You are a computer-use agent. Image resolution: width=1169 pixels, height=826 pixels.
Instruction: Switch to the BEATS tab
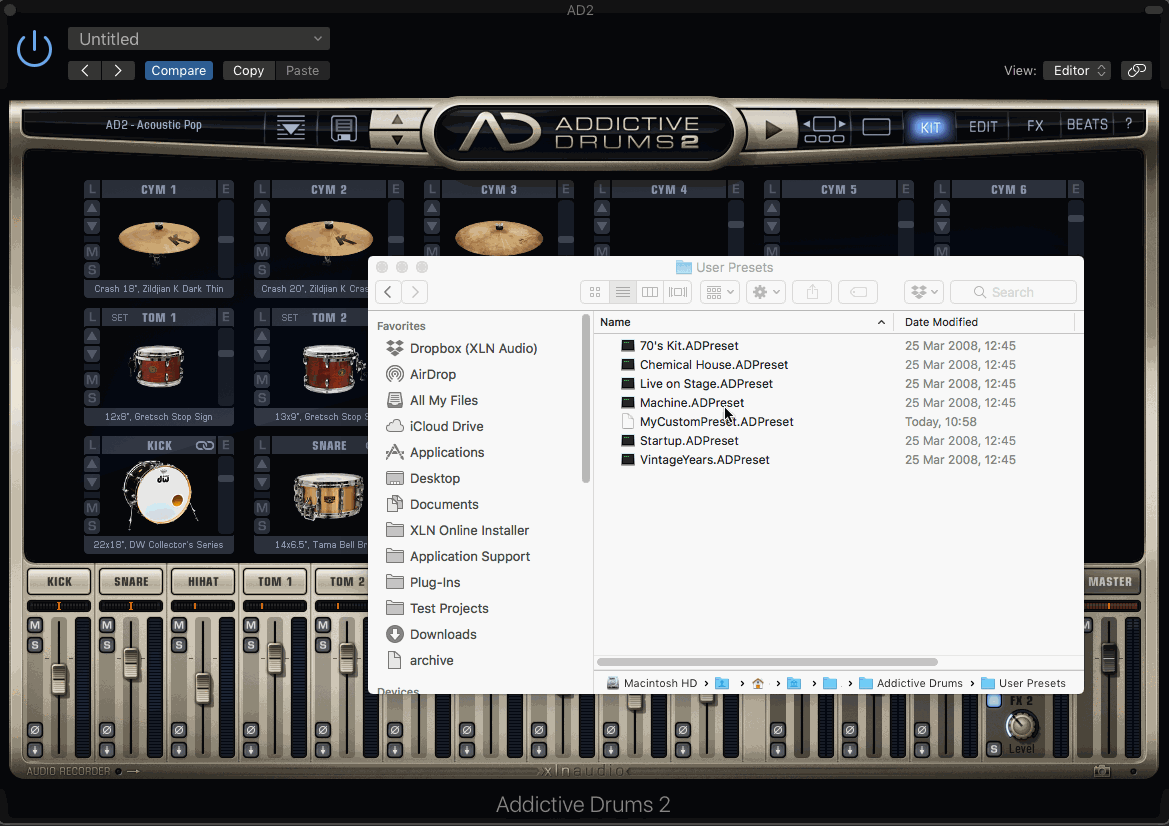[x=1087, y=124]
